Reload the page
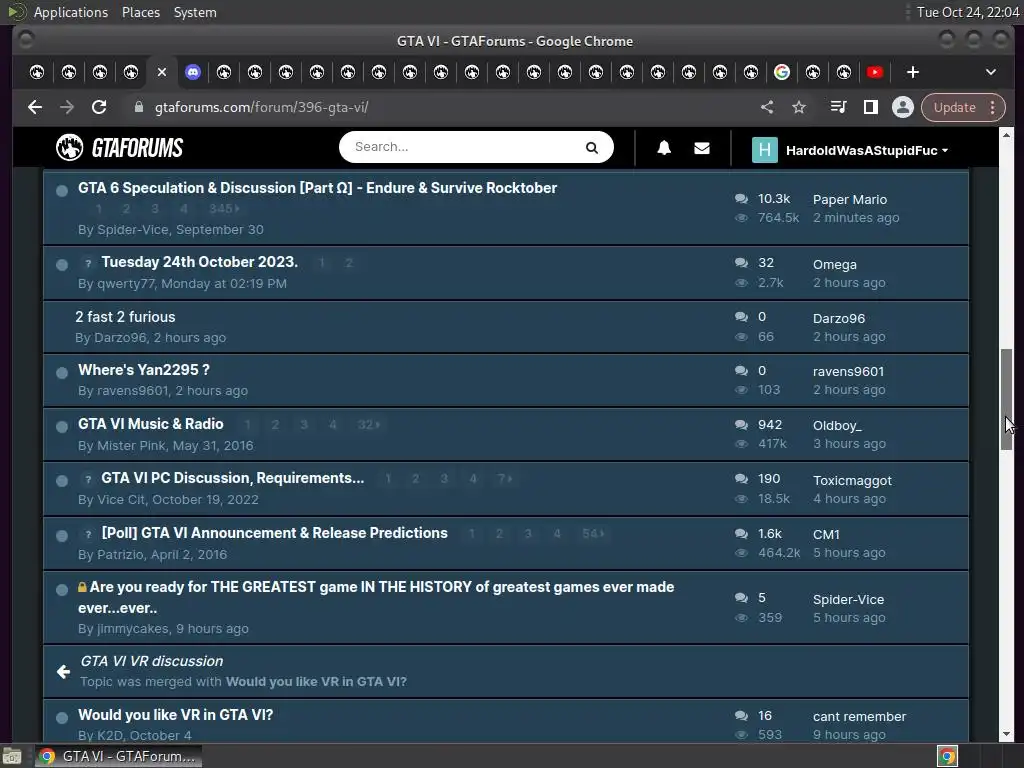 point(99,107)
